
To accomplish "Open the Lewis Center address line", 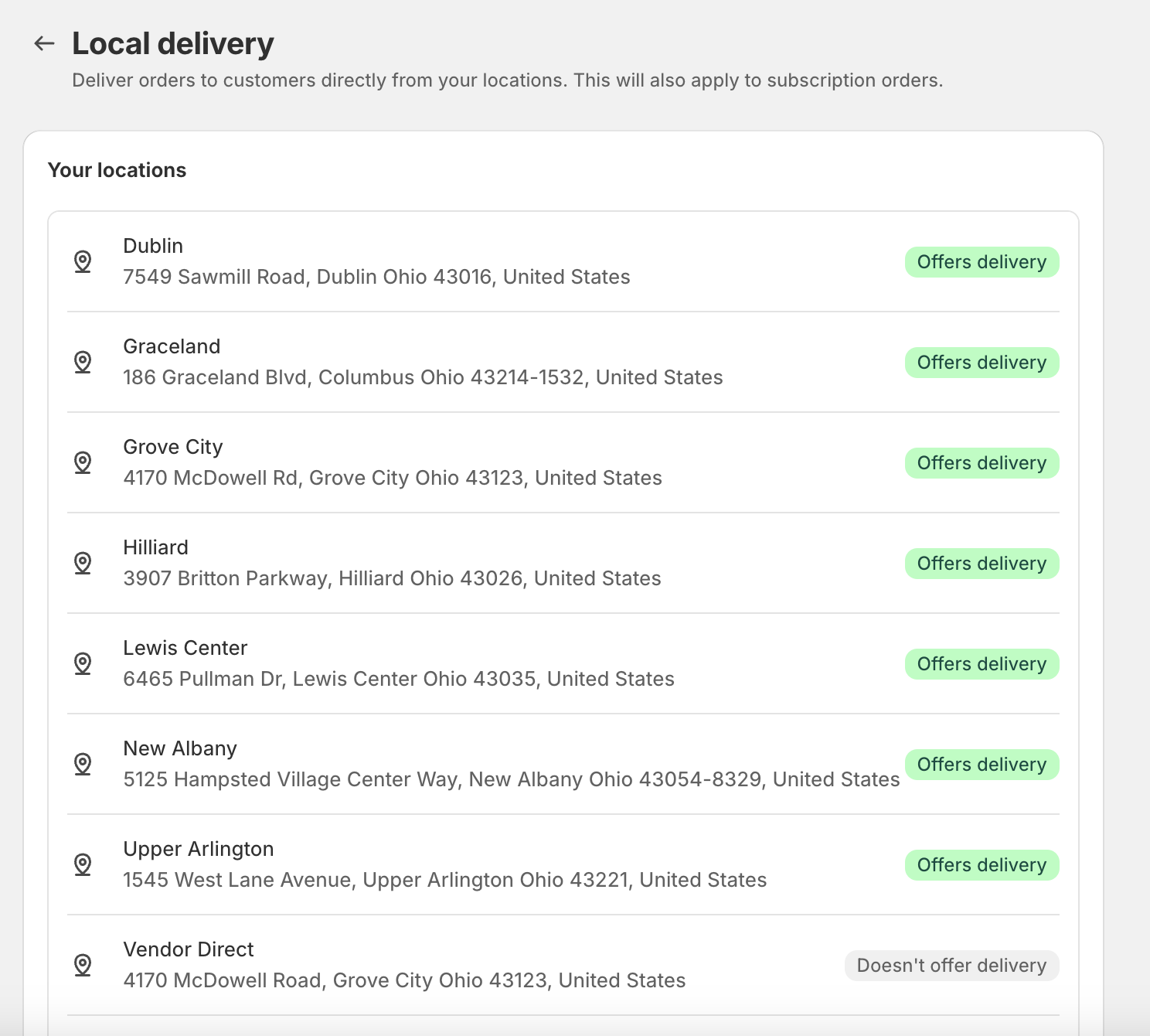I will click(x=399, y=679).
